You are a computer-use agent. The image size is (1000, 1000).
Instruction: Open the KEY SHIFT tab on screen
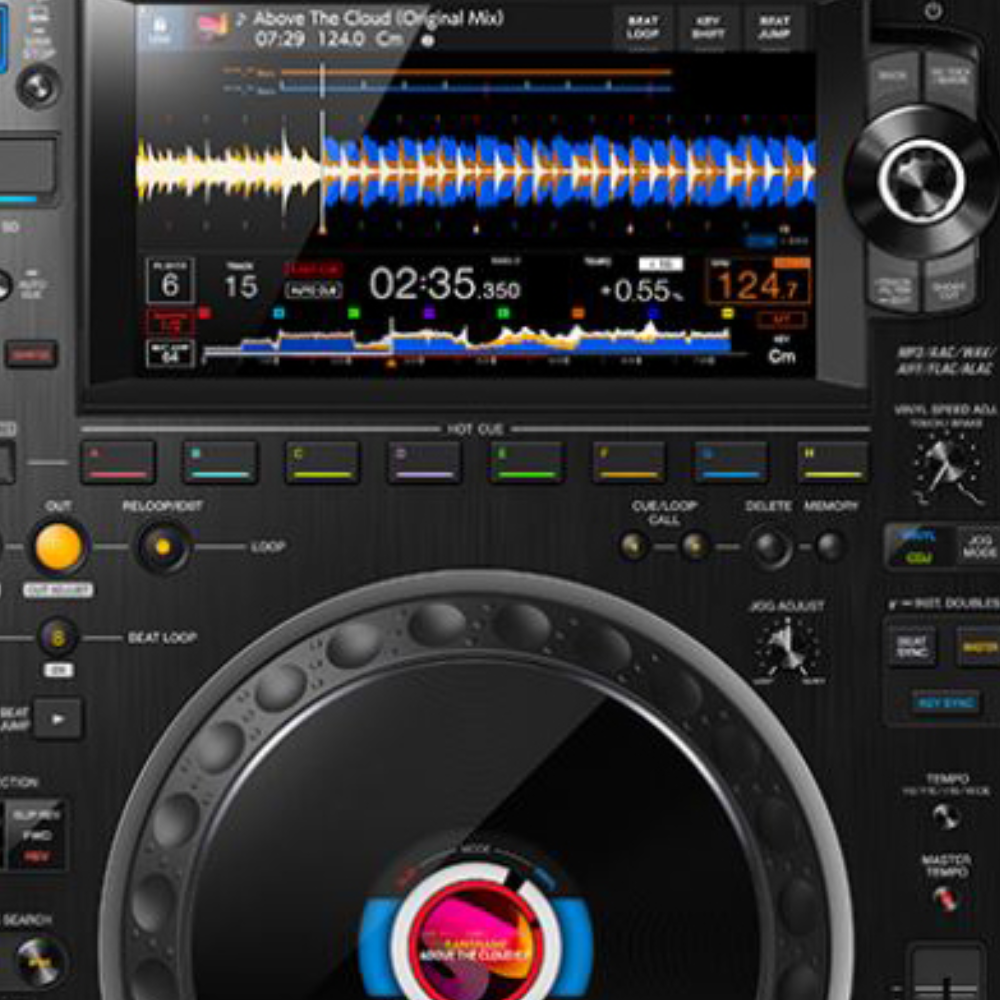[x=708, y=27]
